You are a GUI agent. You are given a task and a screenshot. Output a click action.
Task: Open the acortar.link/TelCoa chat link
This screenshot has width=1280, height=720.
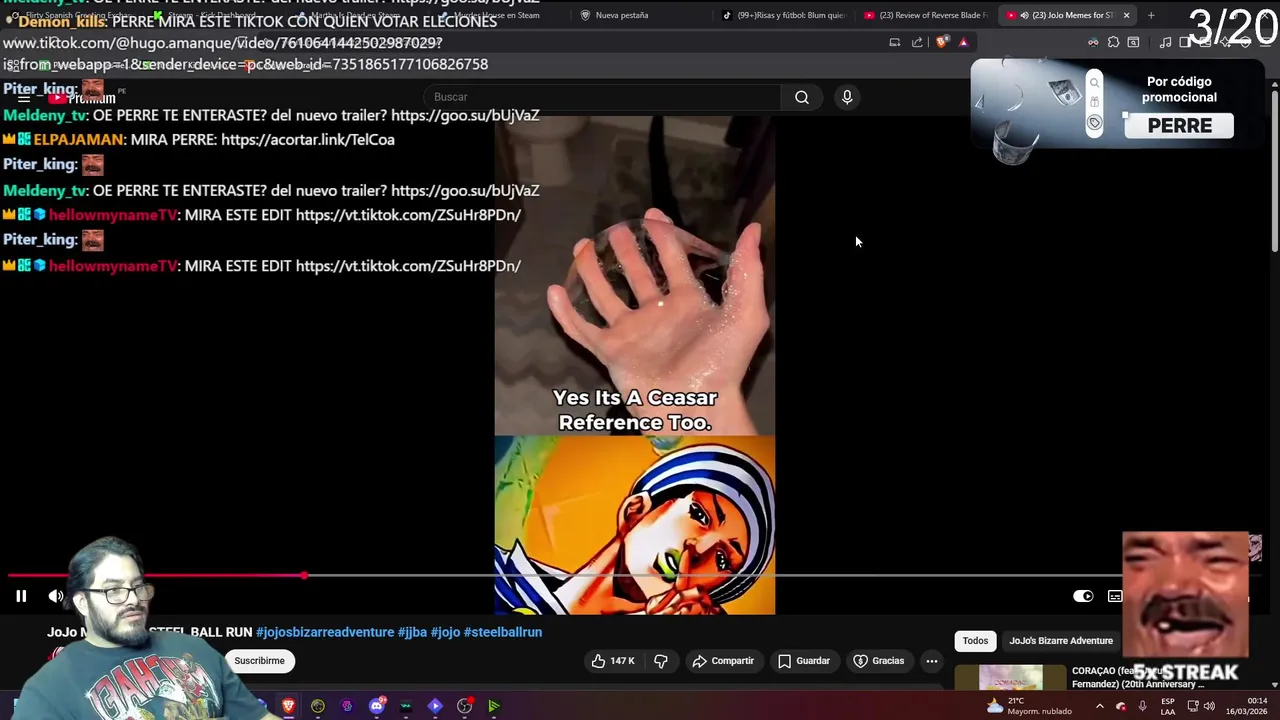click(308, 140)
